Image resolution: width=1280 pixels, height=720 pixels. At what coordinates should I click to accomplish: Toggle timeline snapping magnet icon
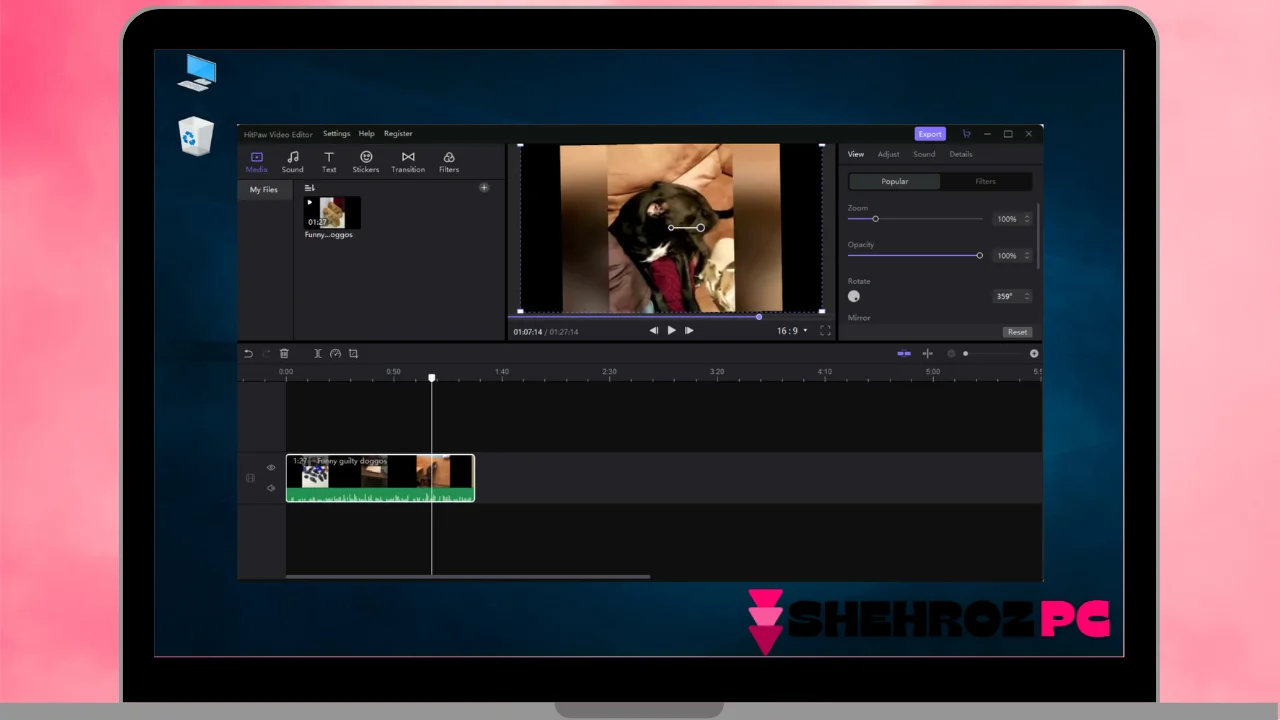904,353
